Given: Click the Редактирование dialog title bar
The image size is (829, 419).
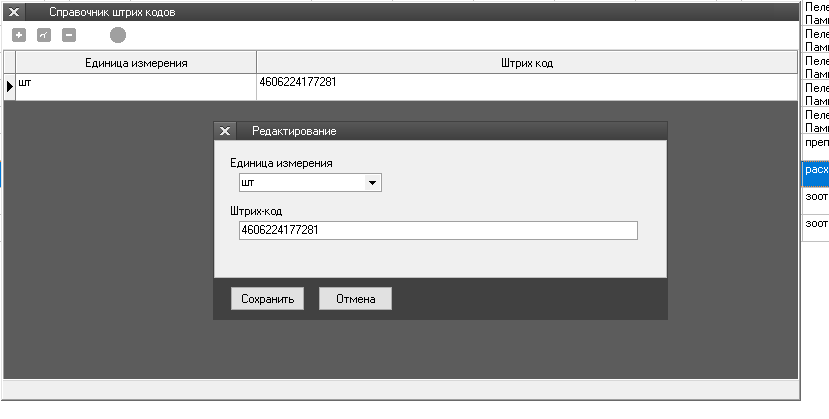Looking at the screenshot, I should (450, 131).
